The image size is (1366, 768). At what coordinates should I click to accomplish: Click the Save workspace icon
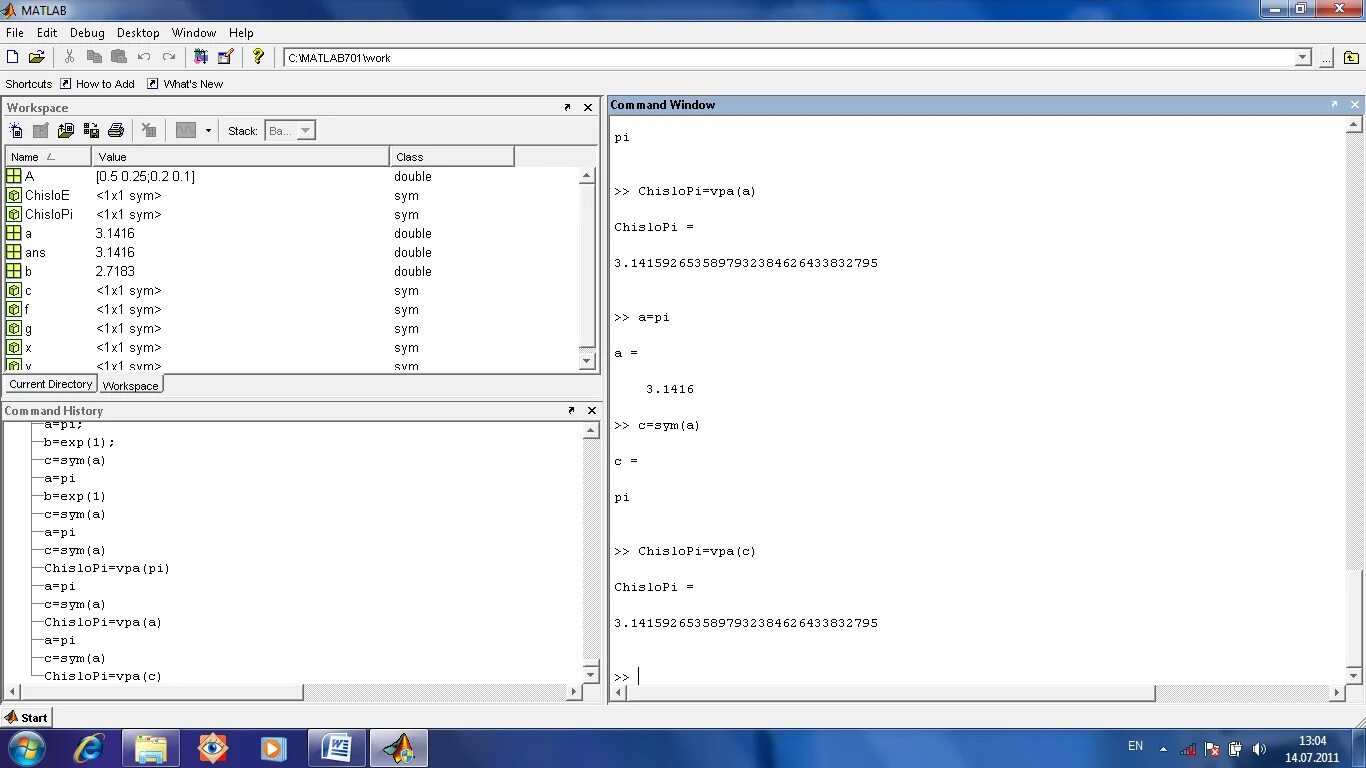91,130
